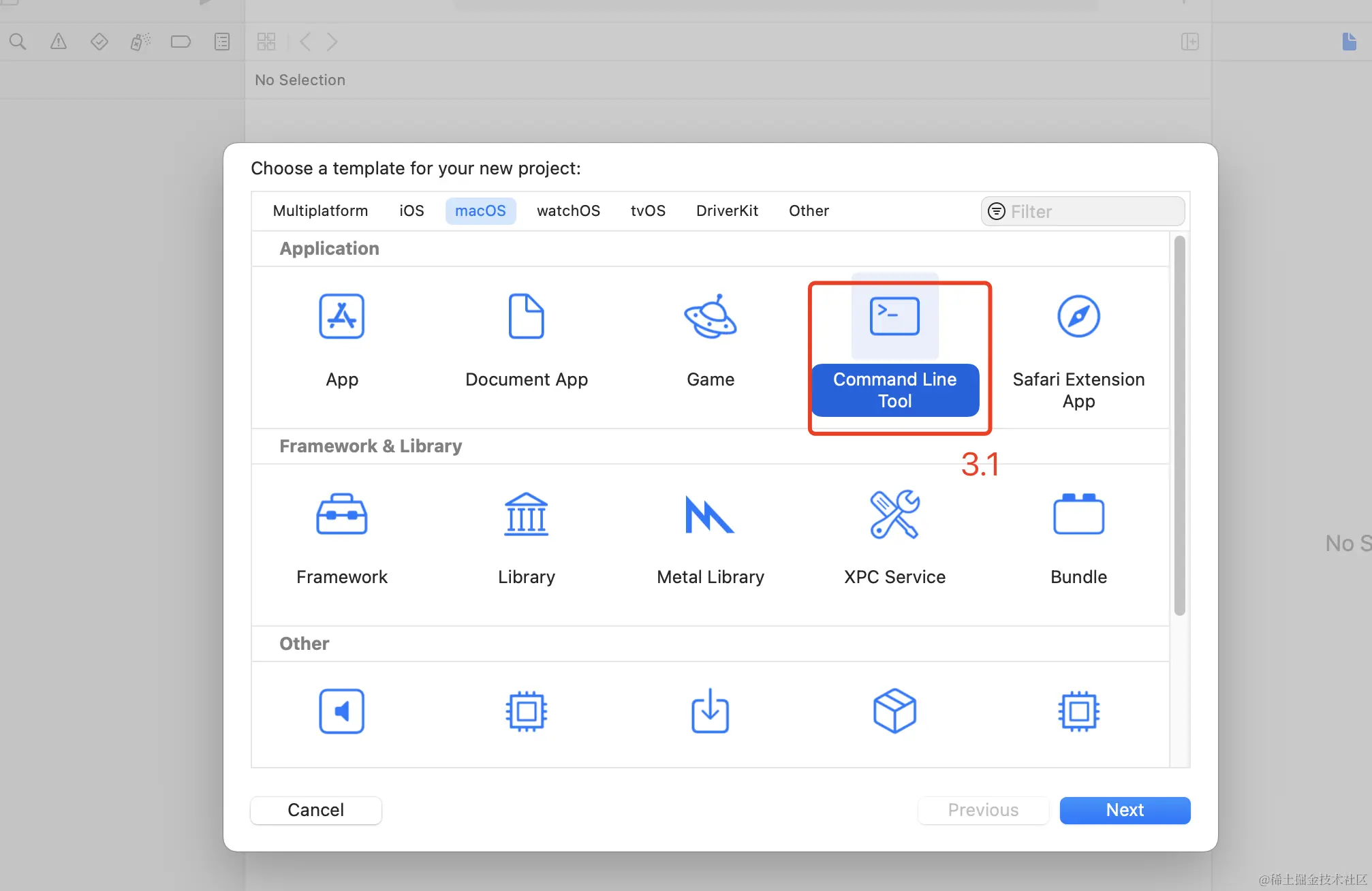
Task: Choose the Metal Library template
Action: point(710,515)
